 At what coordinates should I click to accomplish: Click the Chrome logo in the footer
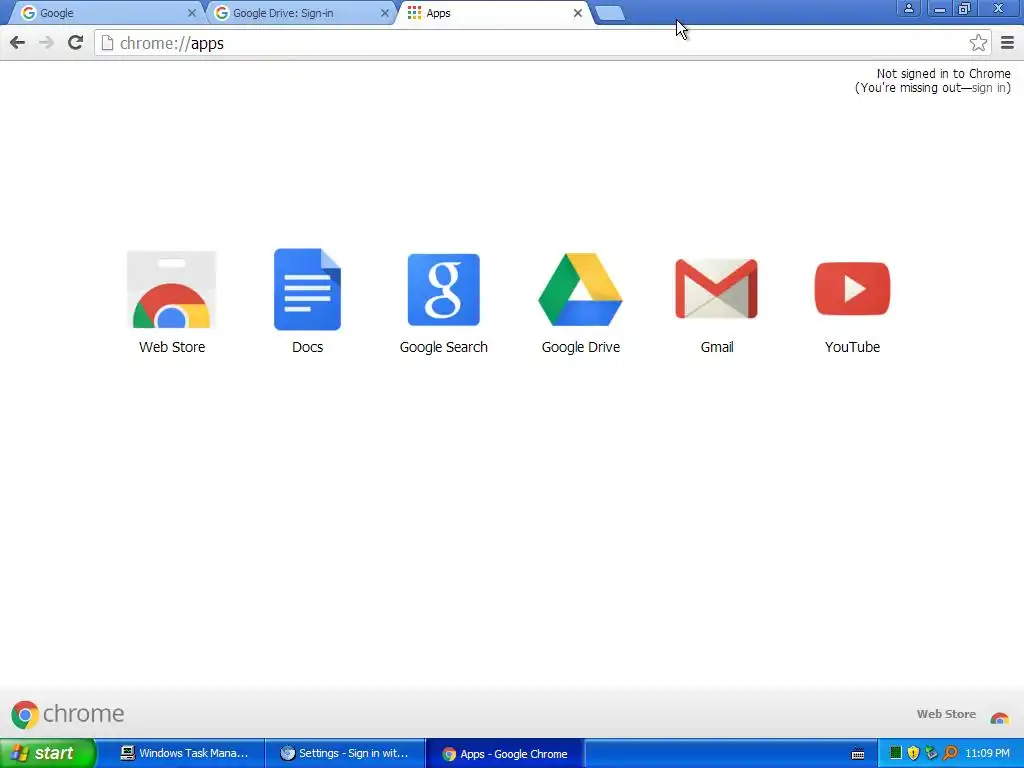(x=67, y=714)
